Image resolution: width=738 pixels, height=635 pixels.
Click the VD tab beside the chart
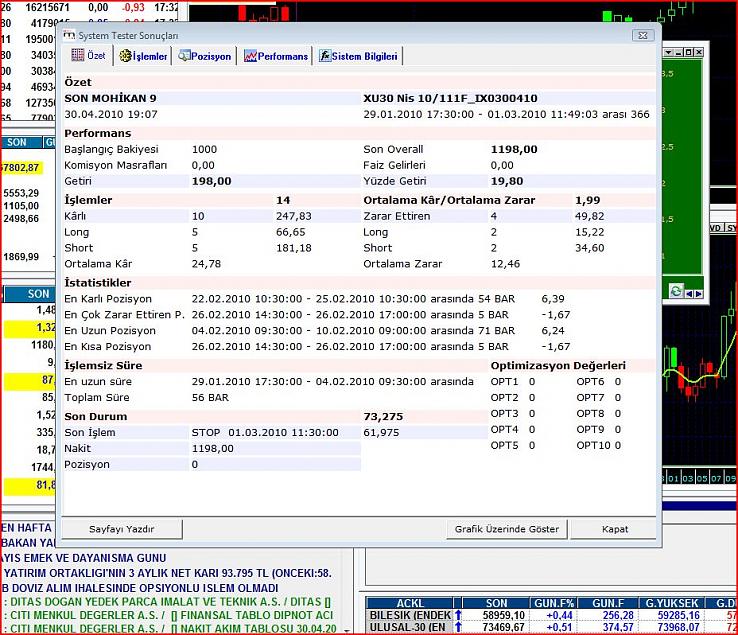[715, 228]
